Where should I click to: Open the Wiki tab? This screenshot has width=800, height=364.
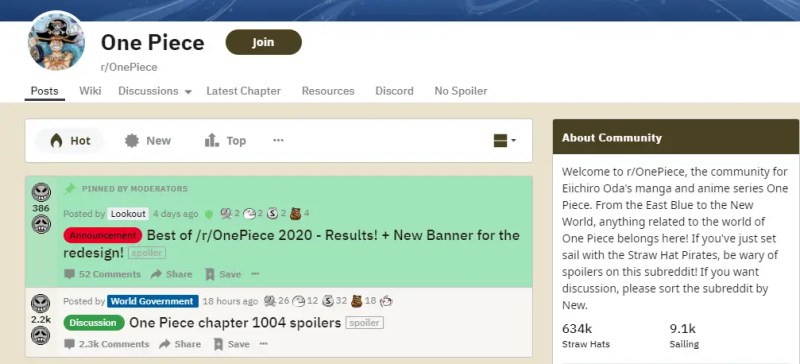pyautogui.click(x=90, y=91)
